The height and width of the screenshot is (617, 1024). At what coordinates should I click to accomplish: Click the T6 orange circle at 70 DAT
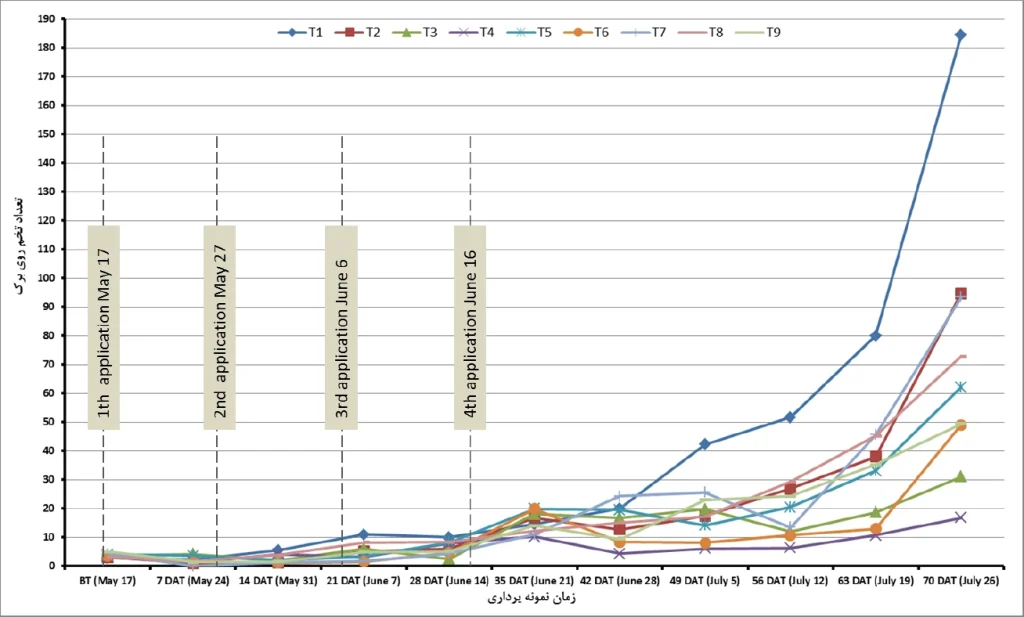click(961, 425)
